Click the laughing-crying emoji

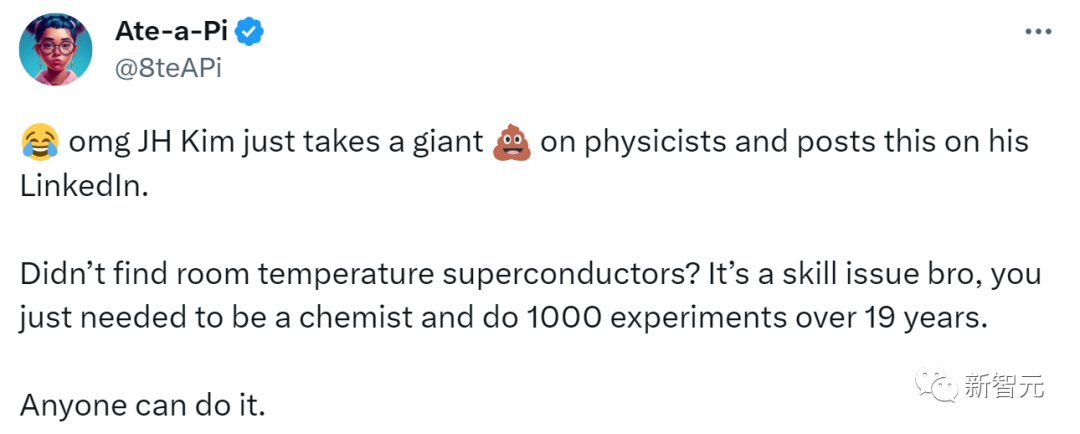click(40, 143)
